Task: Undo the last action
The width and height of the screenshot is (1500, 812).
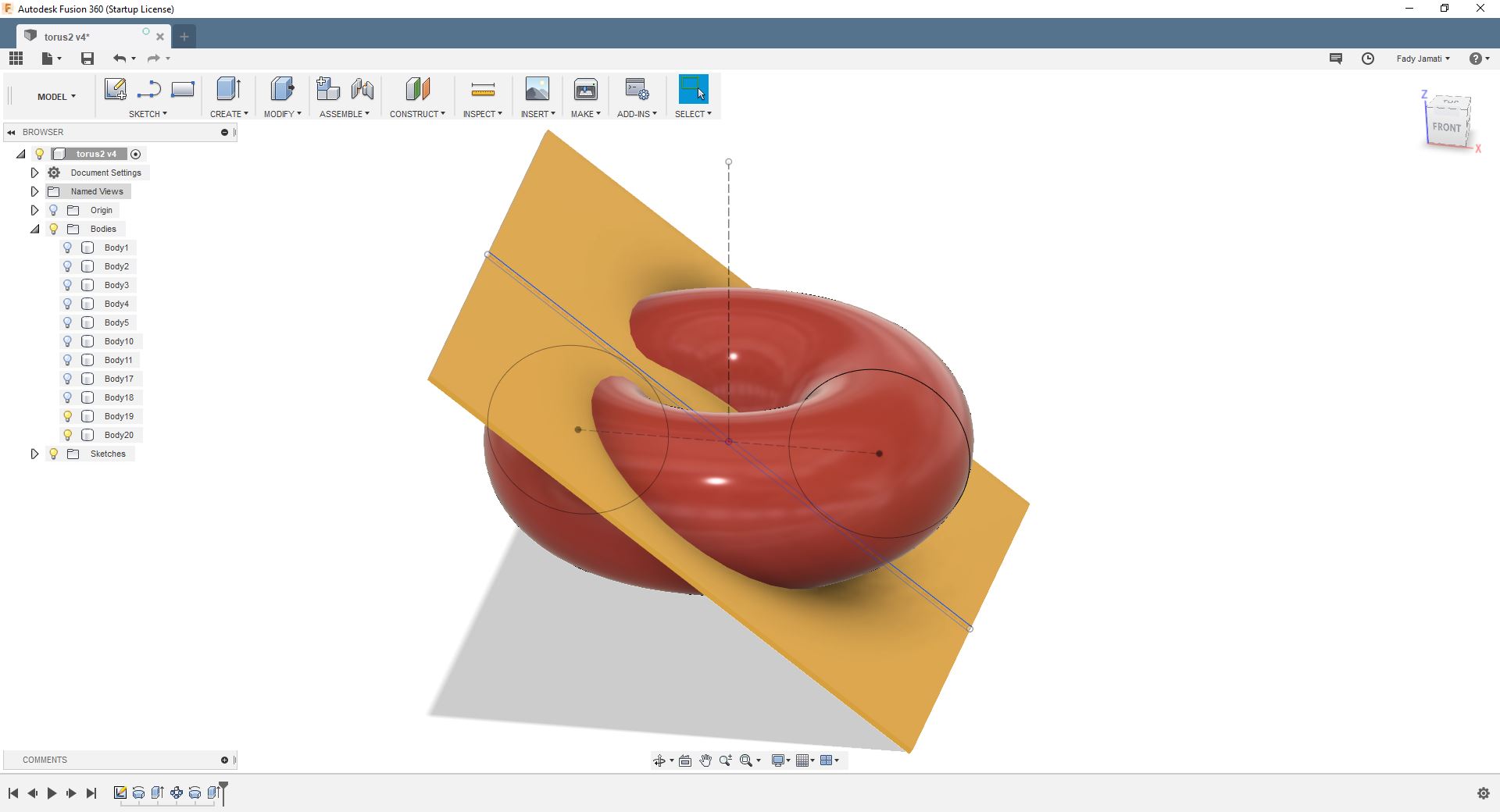Action: 120,59
